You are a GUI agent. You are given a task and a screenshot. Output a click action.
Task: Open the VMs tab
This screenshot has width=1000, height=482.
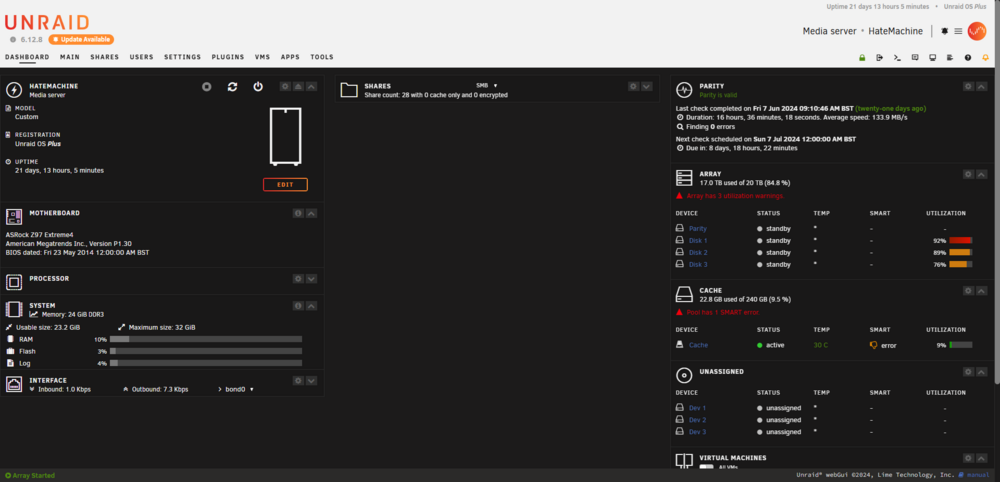[262, 57]
